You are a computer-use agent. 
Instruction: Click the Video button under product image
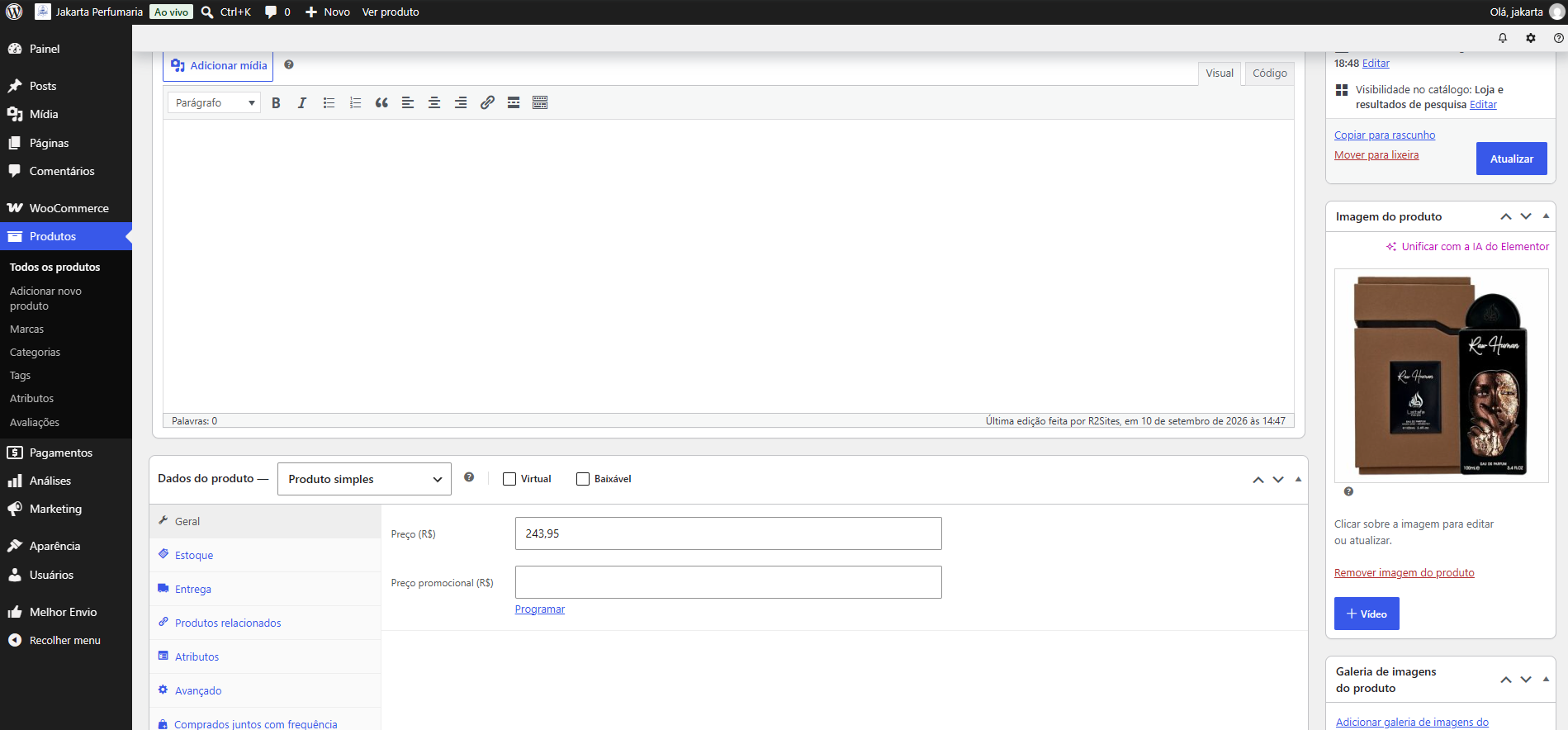1367,614
